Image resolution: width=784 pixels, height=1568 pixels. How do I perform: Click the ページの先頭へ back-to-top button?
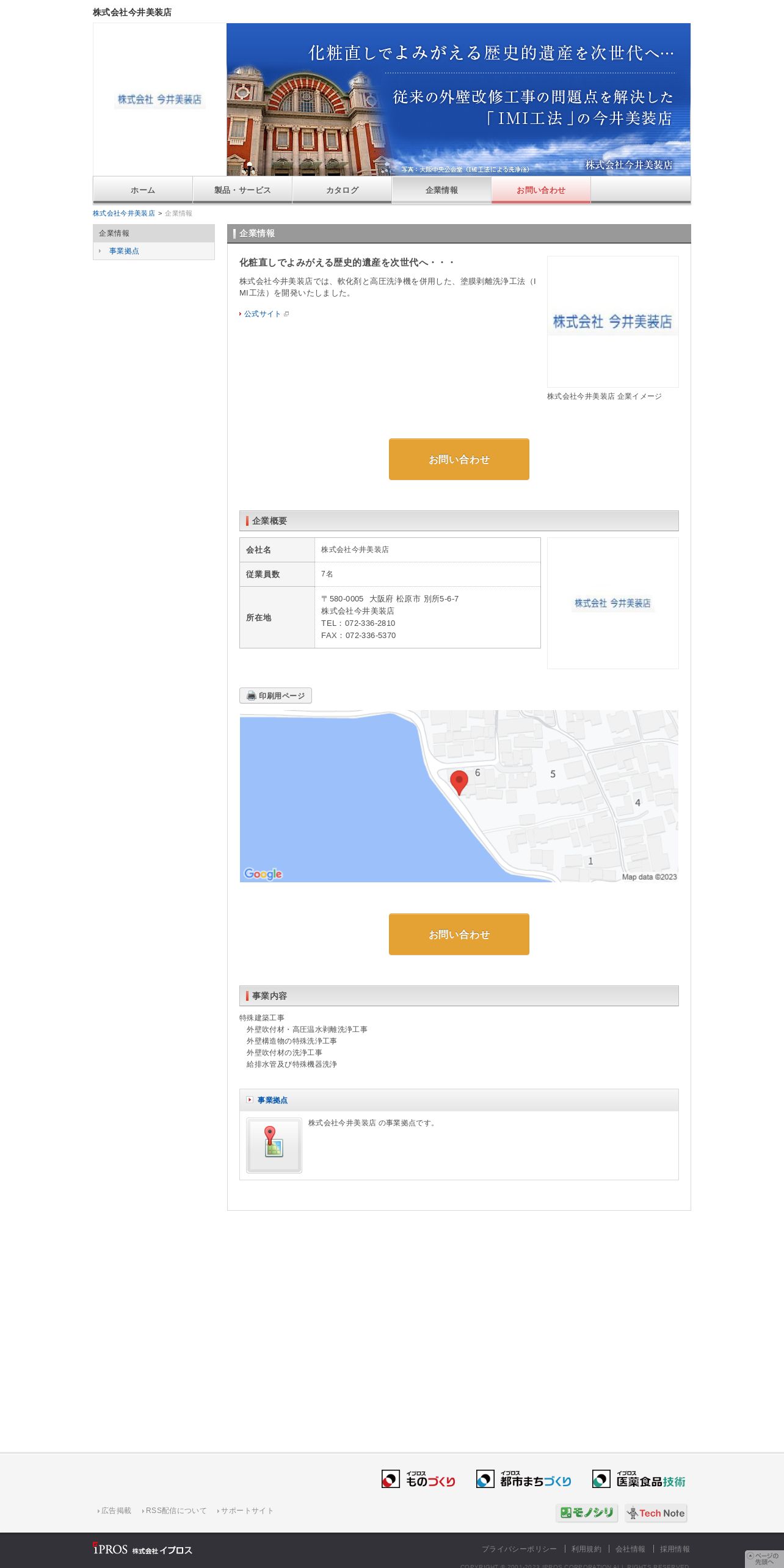tap(764, 1559)
